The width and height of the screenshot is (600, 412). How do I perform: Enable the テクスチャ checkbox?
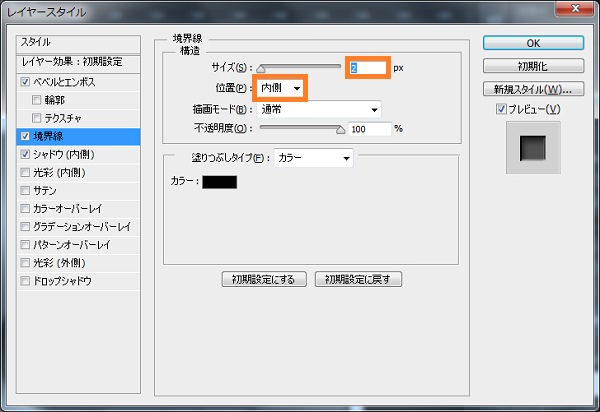(36, 118)
